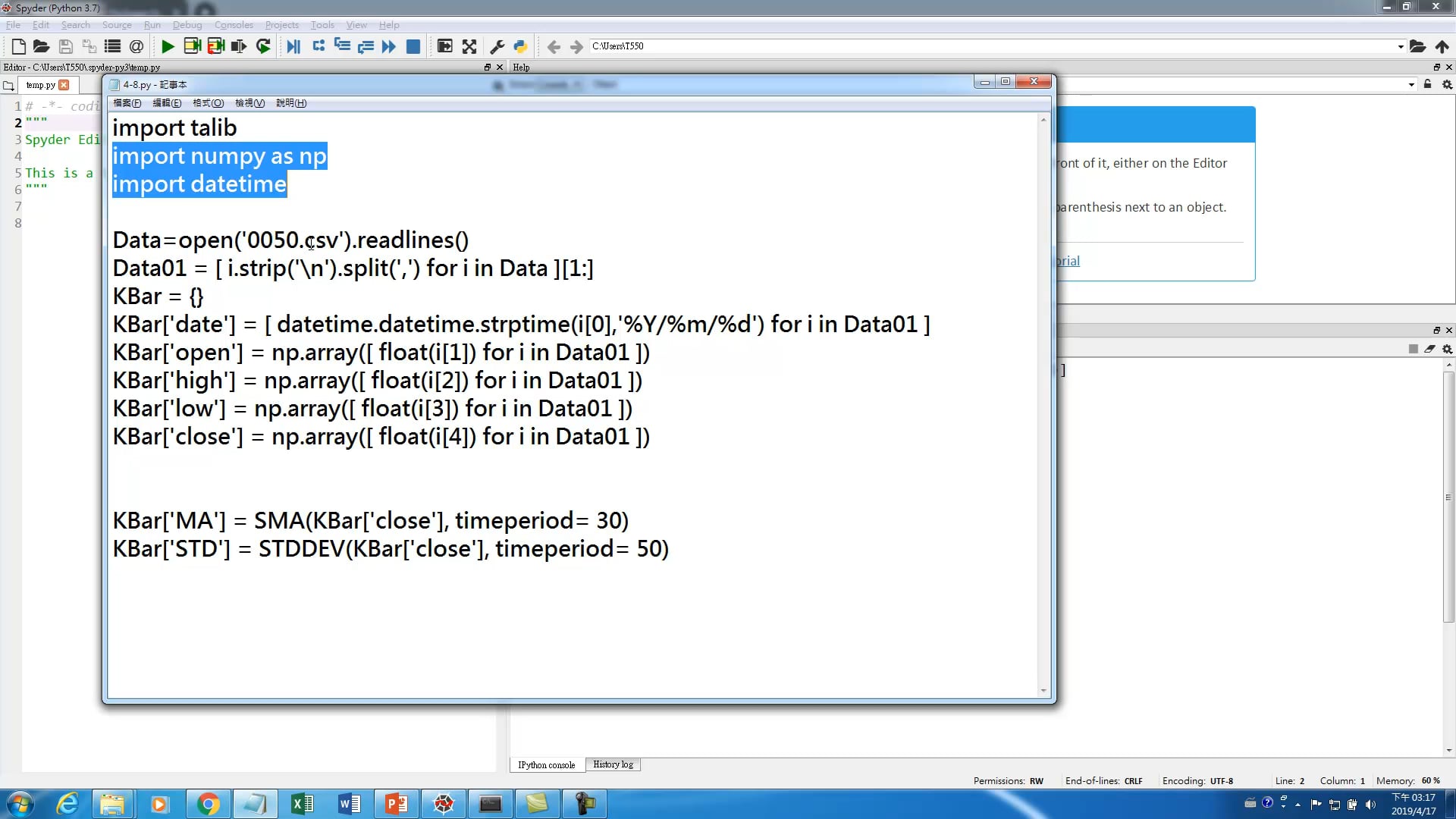Viewport: 1456px width, 819px height.
Task: Open Chrome from the taskbar
Action: (208, 804)
